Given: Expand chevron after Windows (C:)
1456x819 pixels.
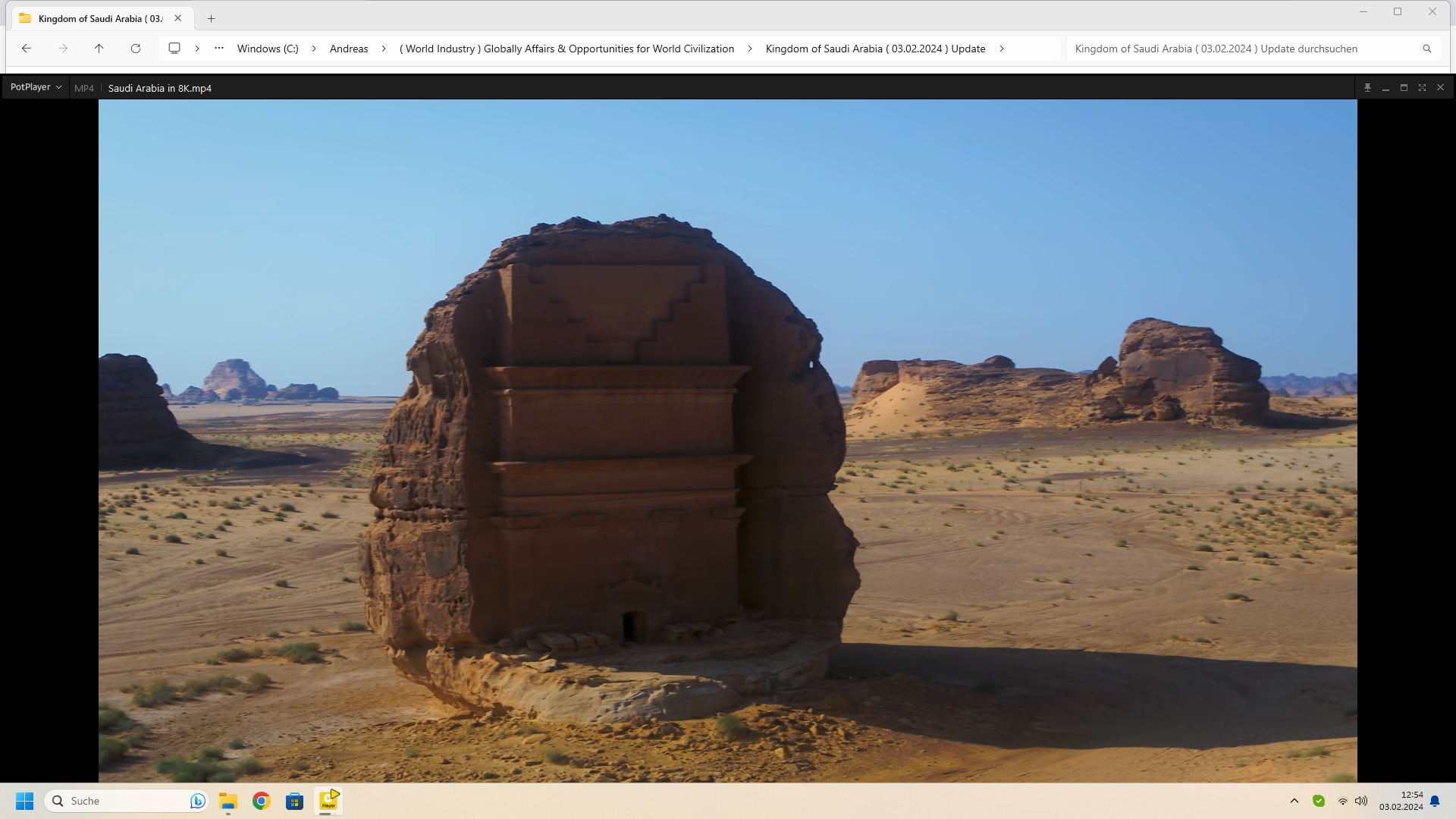Looking at the screenshot, I should point(314,49).
